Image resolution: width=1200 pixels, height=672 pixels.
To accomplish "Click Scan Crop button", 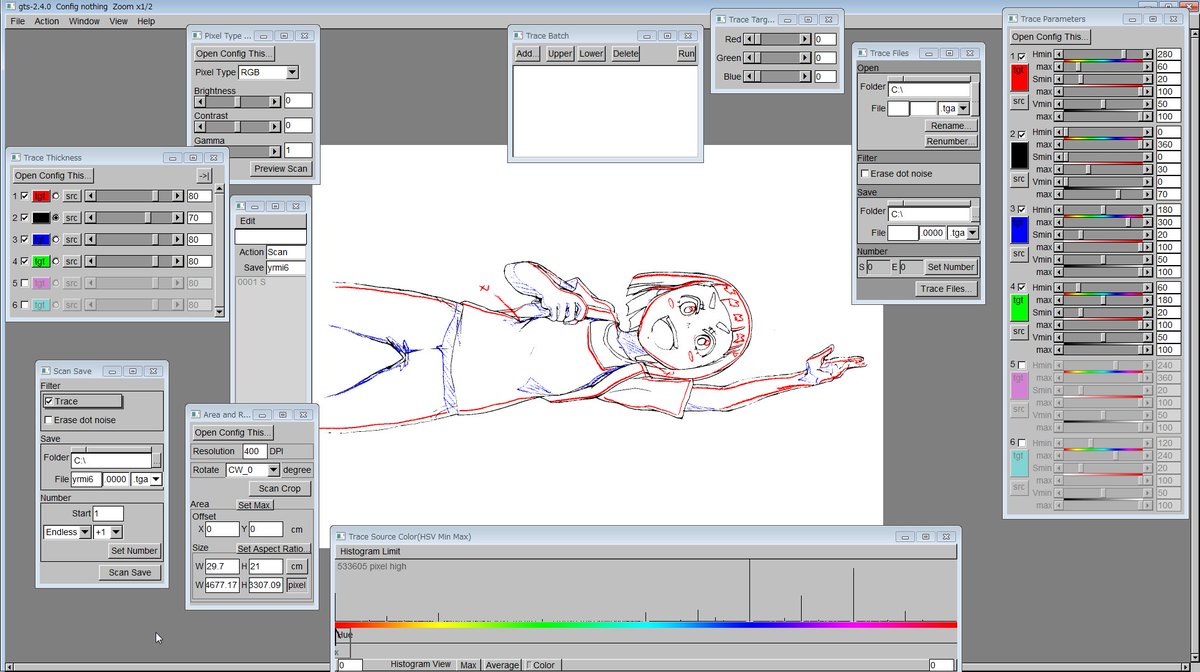I will pos(279,489).
